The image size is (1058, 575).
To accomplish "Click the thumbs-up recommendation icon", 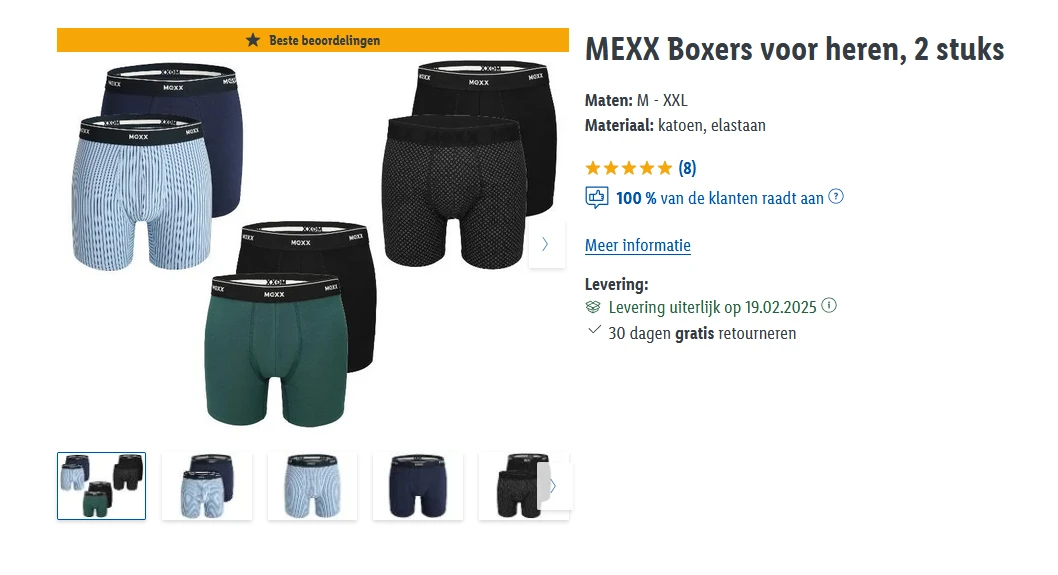I will (x=596, y=198).
